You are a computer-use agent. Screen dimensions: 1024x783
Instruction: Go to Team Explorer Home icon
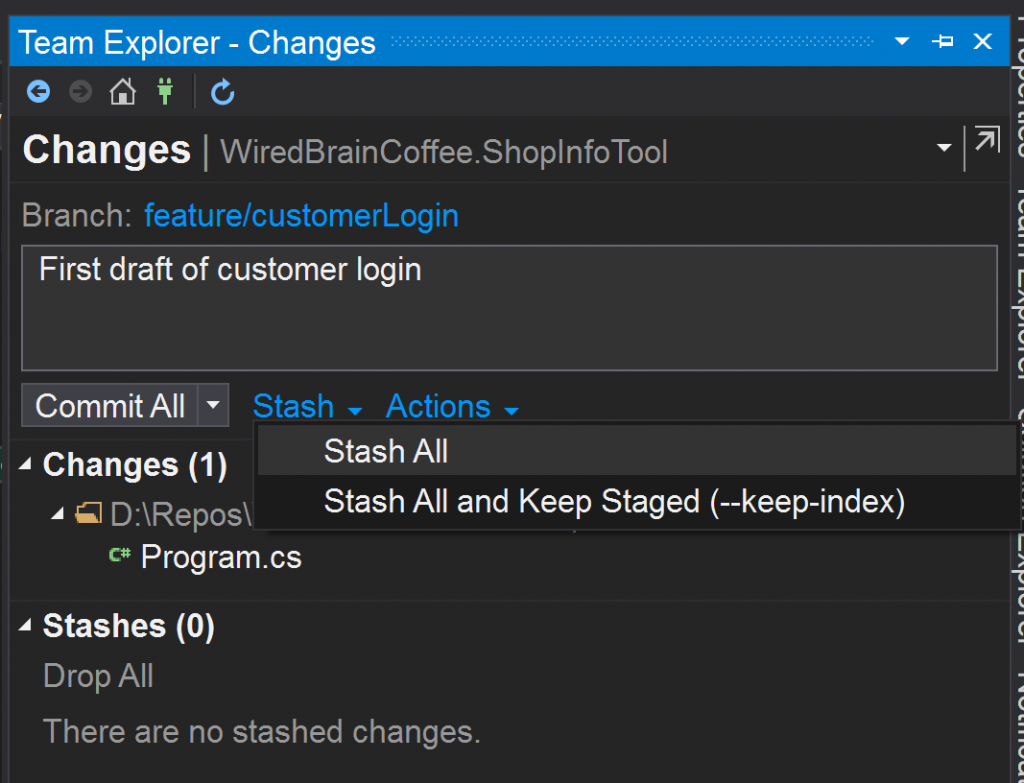pos(123,91)
